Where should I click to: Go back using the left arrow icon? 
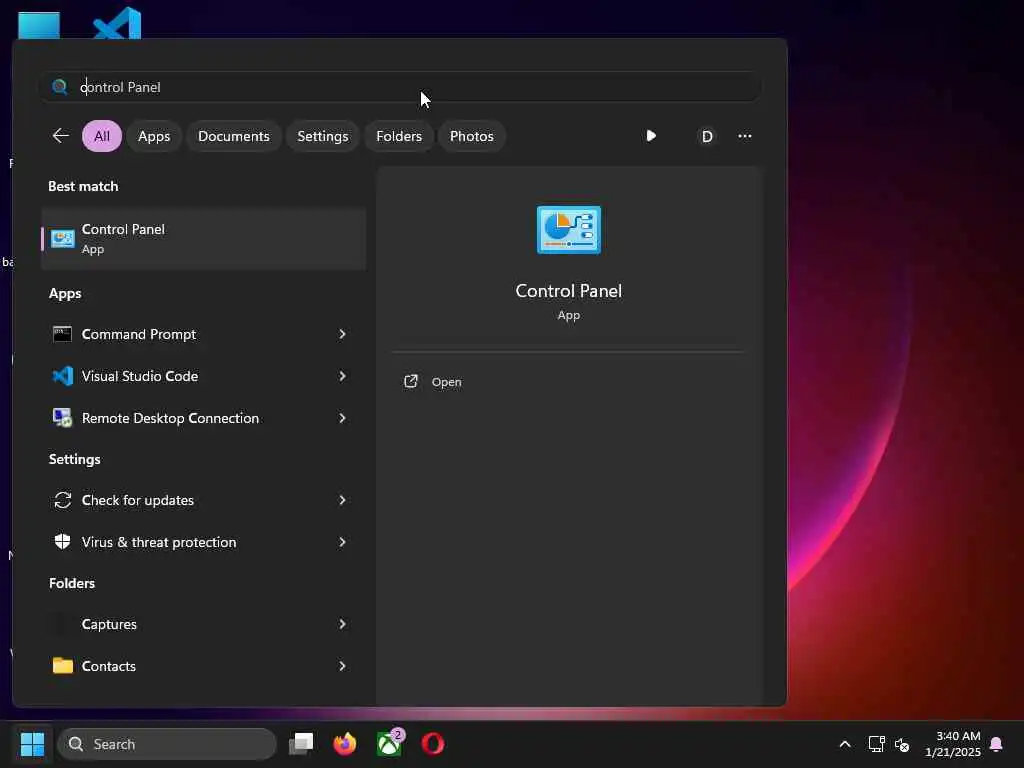61,136
